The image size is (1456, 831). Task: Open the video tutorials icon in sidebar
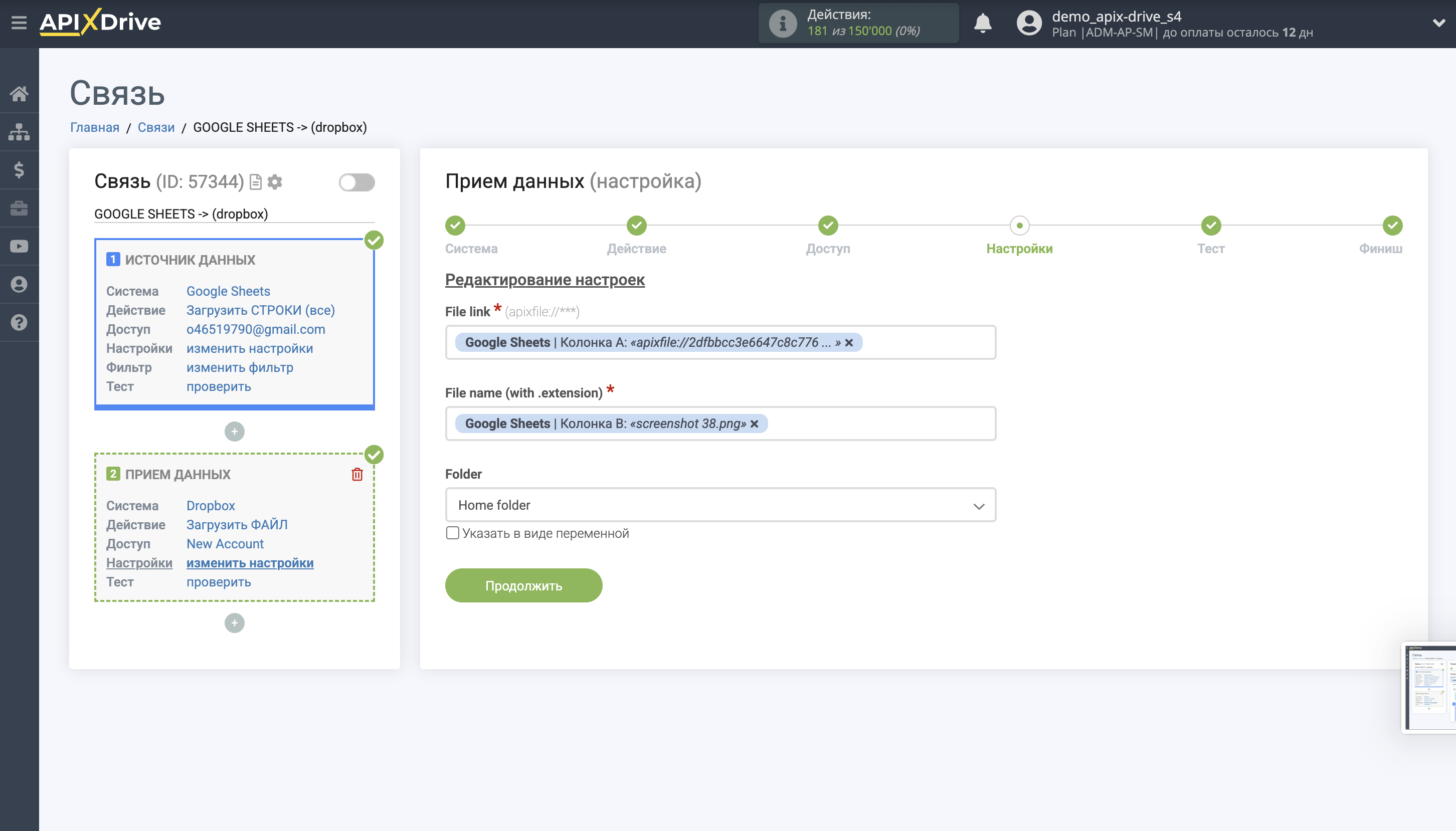(x=19, y=246)
